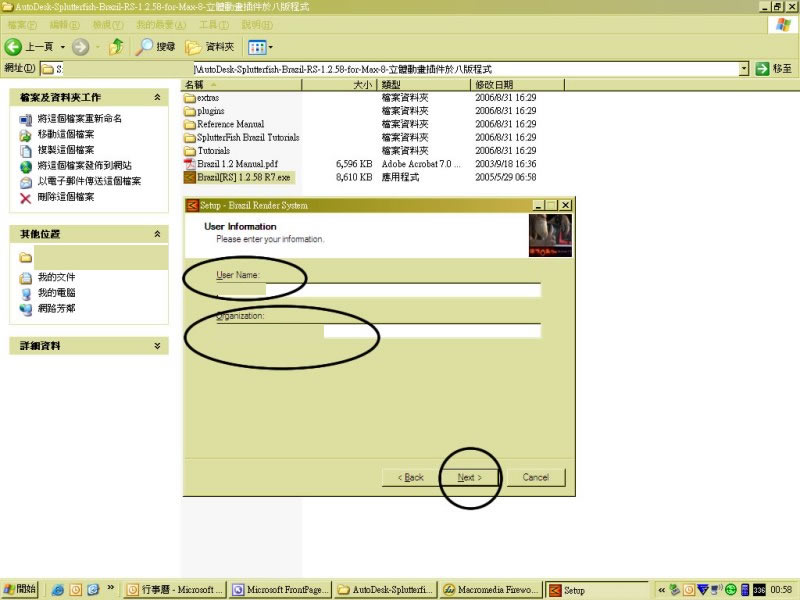Sort files by 大小 column header
800x600 pixels.
pos(339,85)
